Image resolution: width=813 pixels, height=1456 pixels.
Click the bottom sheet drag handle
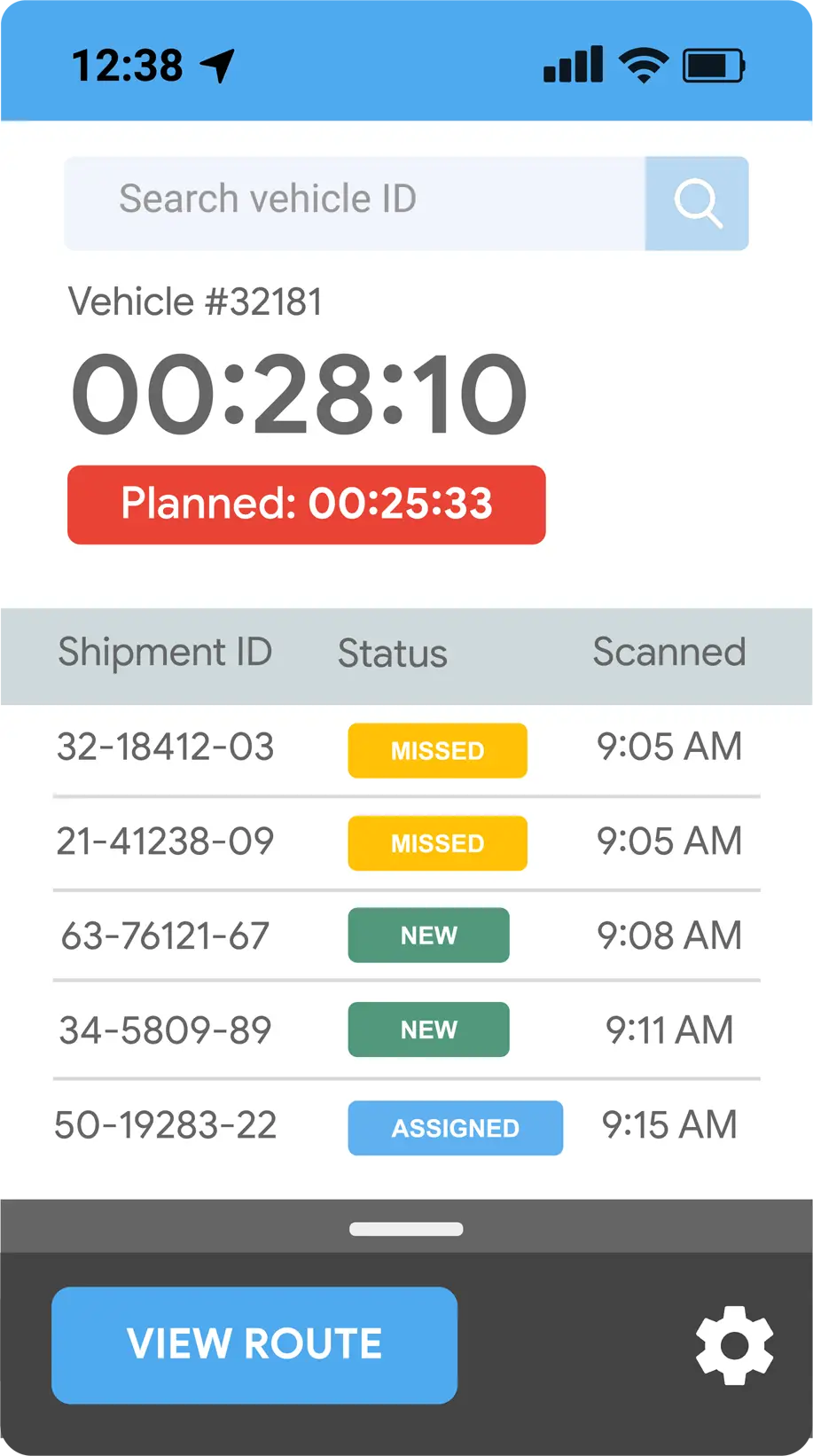[406, 1229]
